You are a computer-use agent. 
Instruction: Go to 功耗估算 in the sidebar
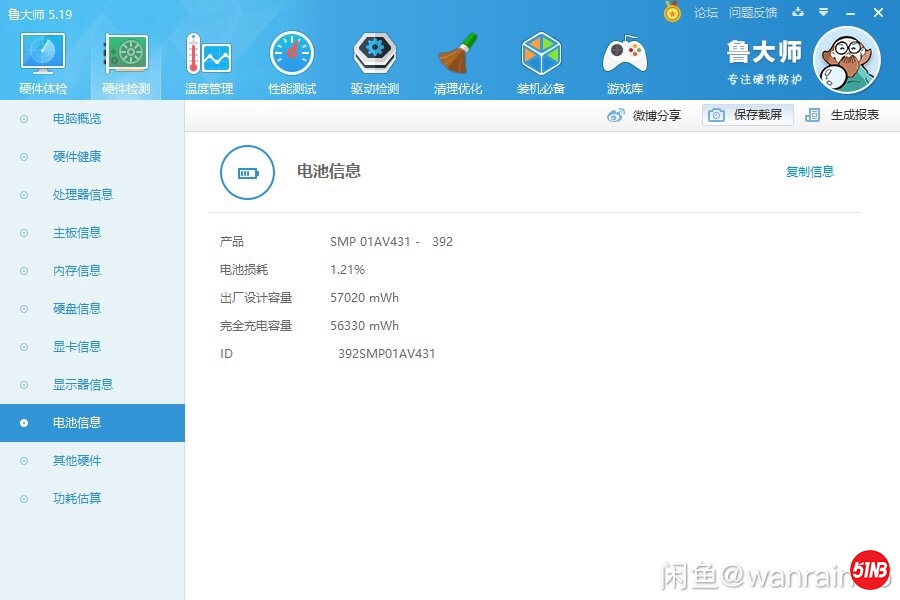click(x=76, y=499)
